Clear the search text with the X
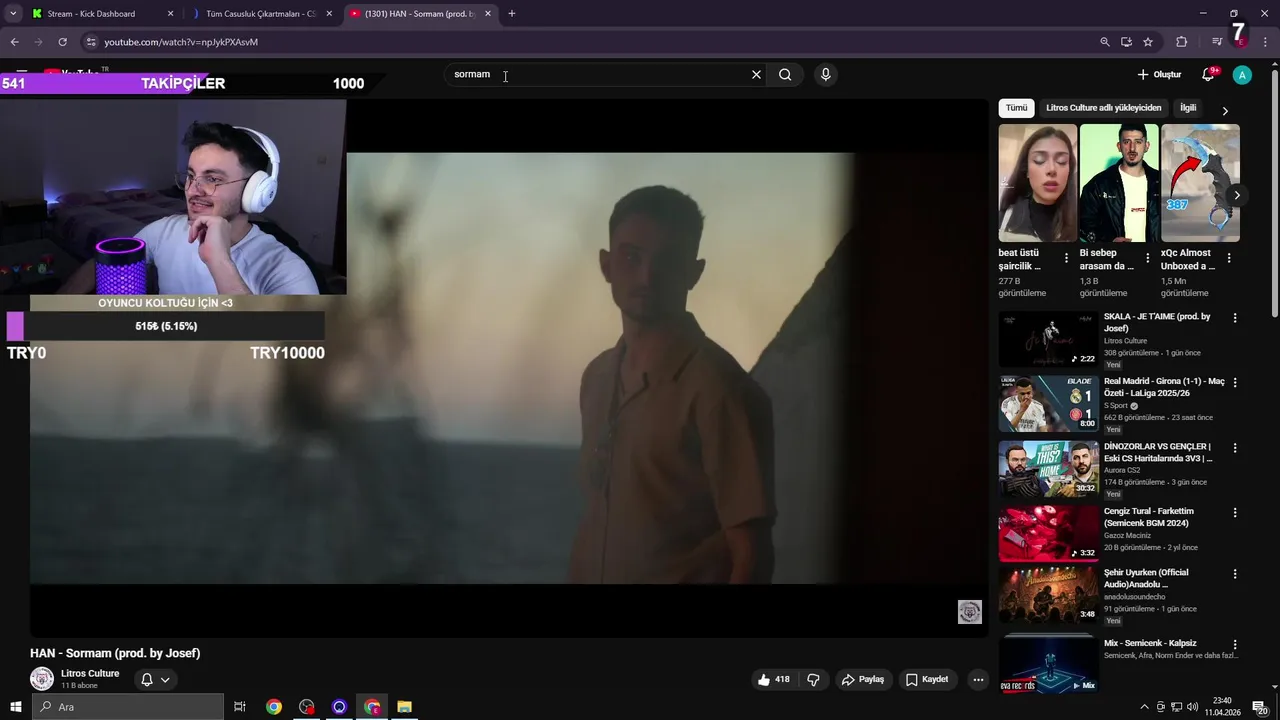 click(x=756, y=74)
